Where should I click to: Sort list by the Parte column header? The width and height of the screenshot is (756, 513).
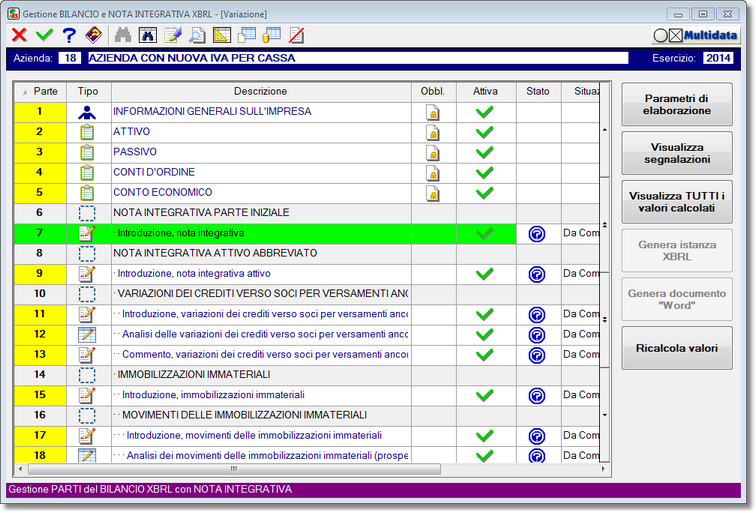[x=40, y=92]
